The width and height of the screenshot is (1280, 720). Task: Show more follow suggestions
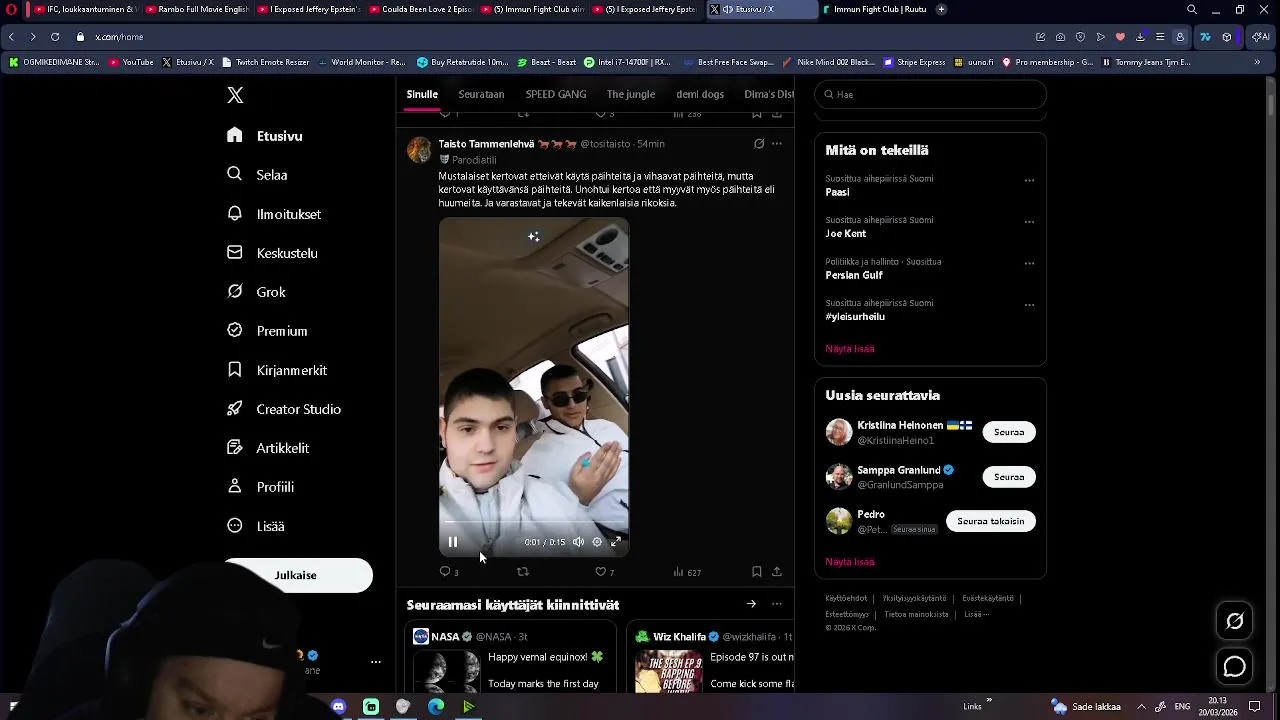[x=850, y=562]
